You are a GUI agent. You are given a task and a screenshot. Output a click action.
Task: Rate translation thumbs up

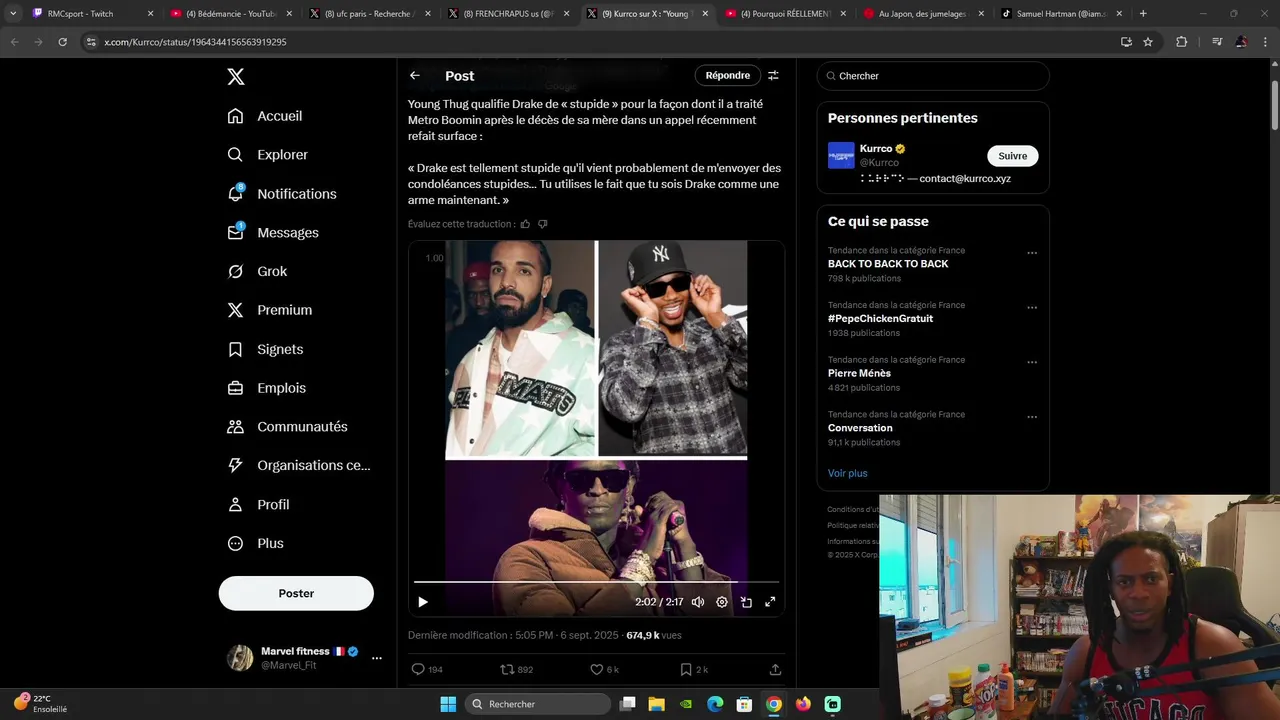point(525,224)
